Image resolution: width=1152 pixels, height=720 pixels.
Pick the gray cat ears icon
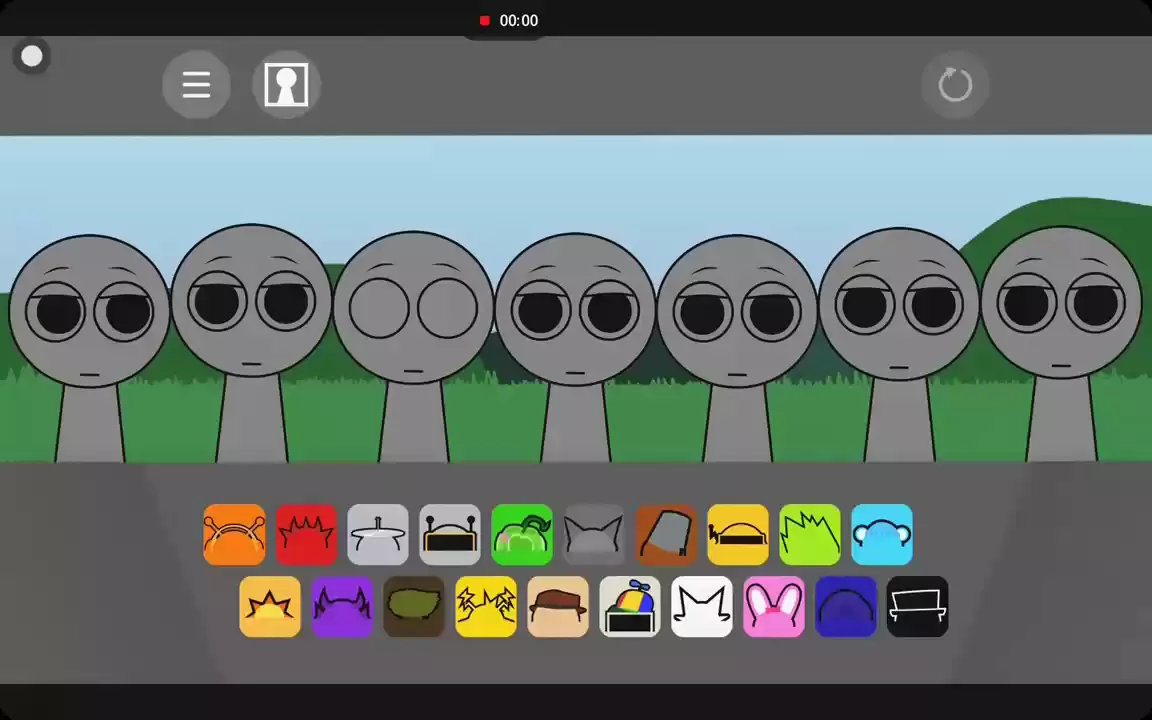tap(594, 535)
